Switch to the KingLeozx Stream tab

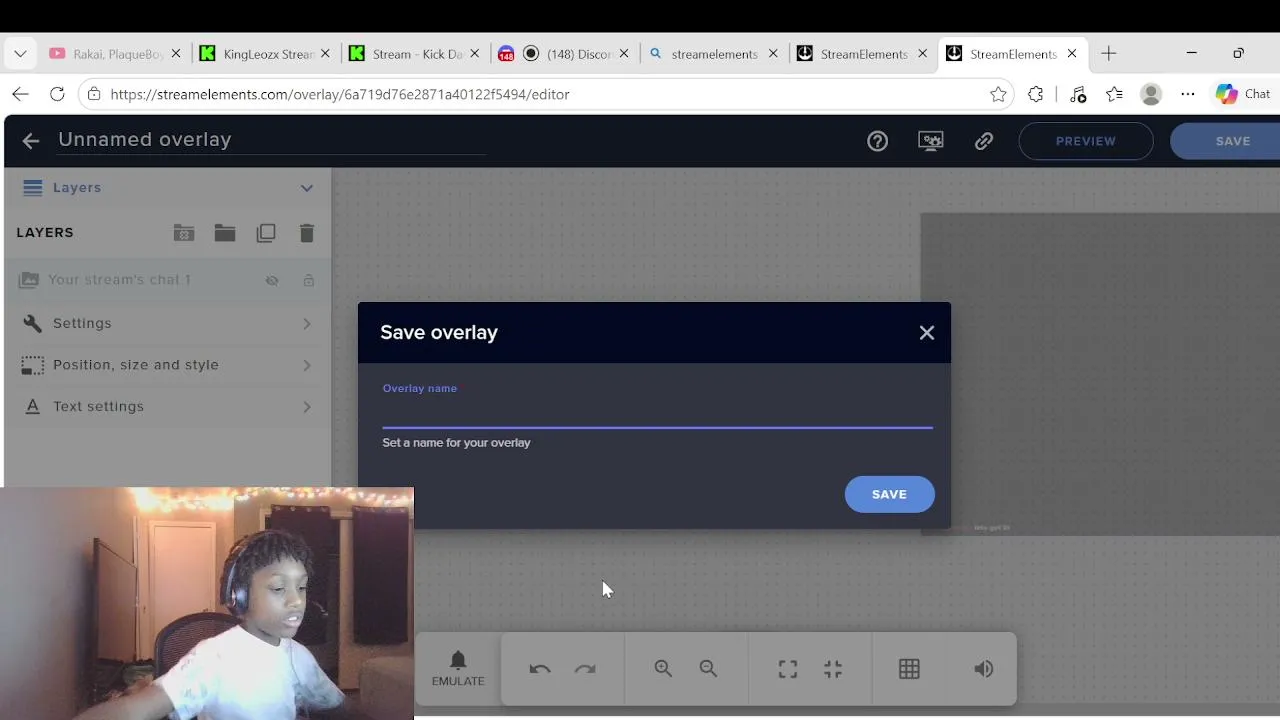click(x=264, y=54)
